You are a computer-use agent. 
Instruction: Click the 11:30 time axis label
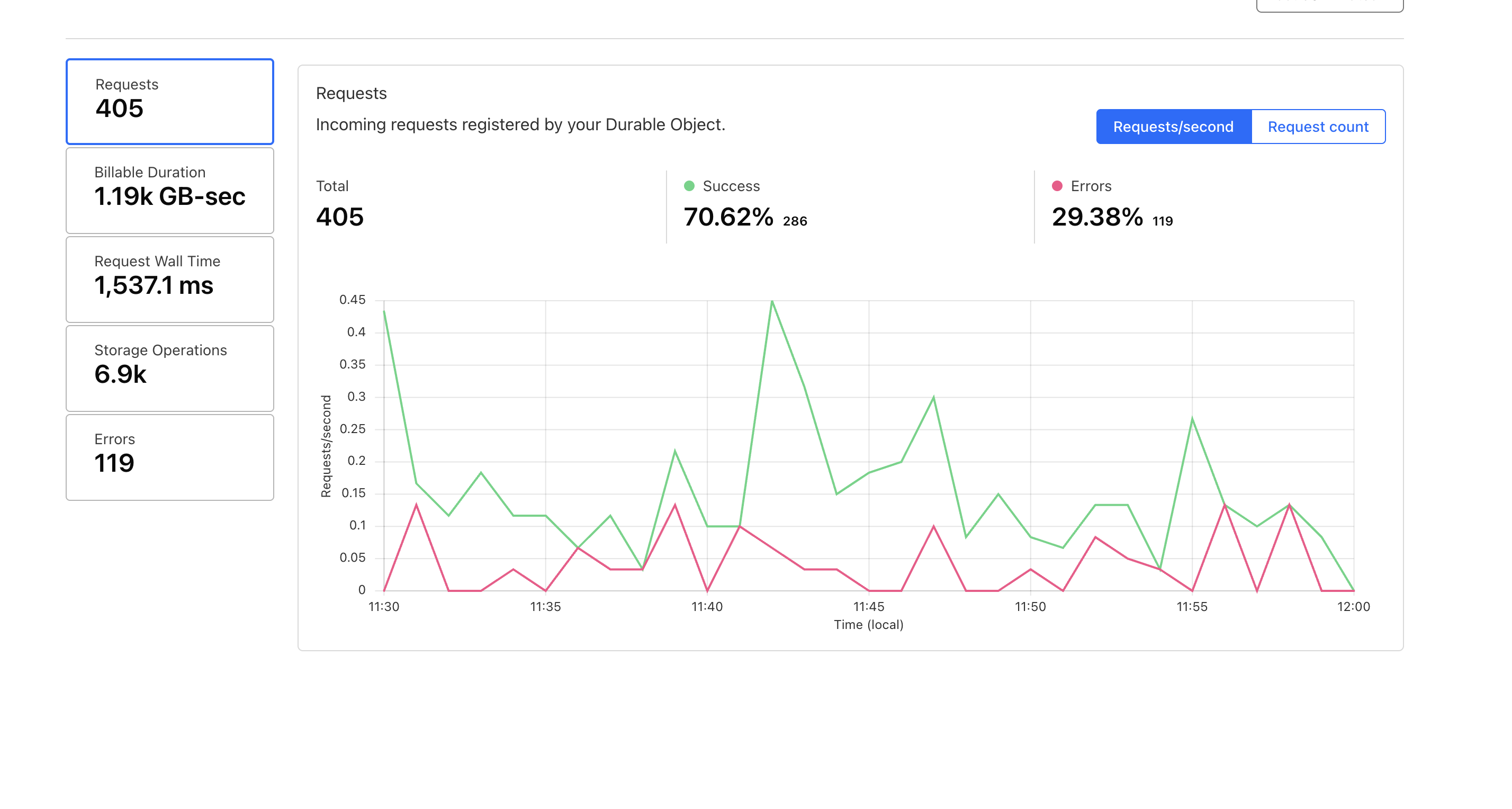tap(384, 606)
